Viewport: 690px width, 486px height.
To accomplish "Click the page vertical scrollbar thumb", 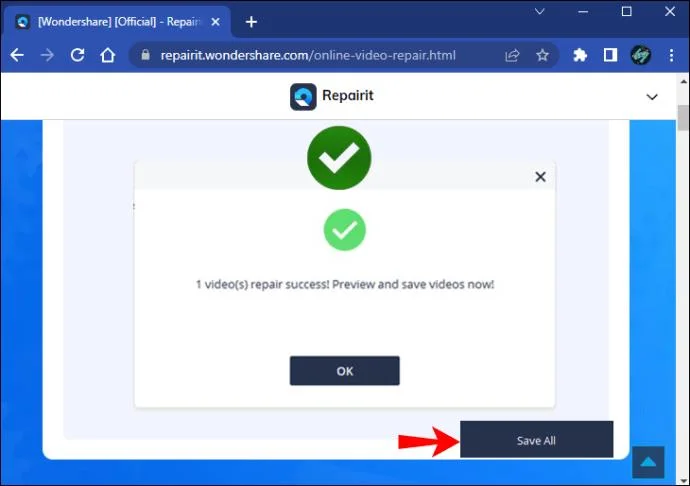I will [683, 118].
